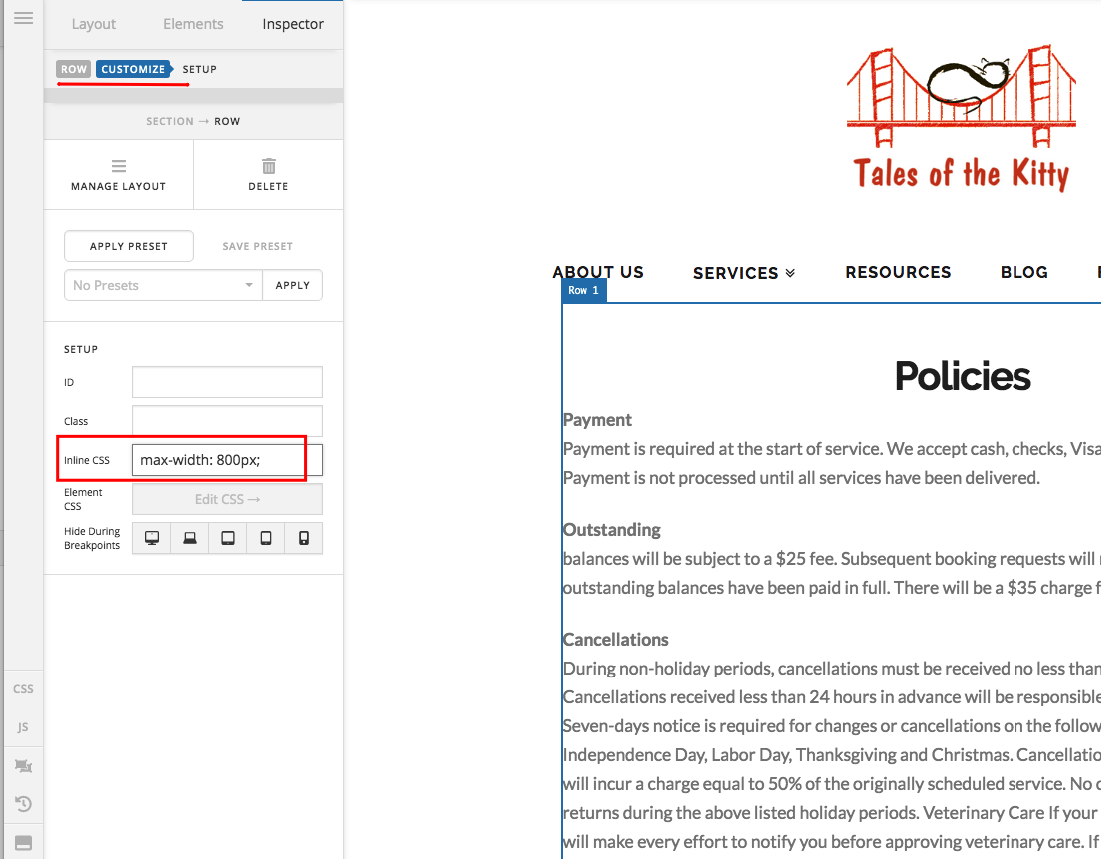
Task: Open the No Presets dropdown
Action: [x=163, y=285]
